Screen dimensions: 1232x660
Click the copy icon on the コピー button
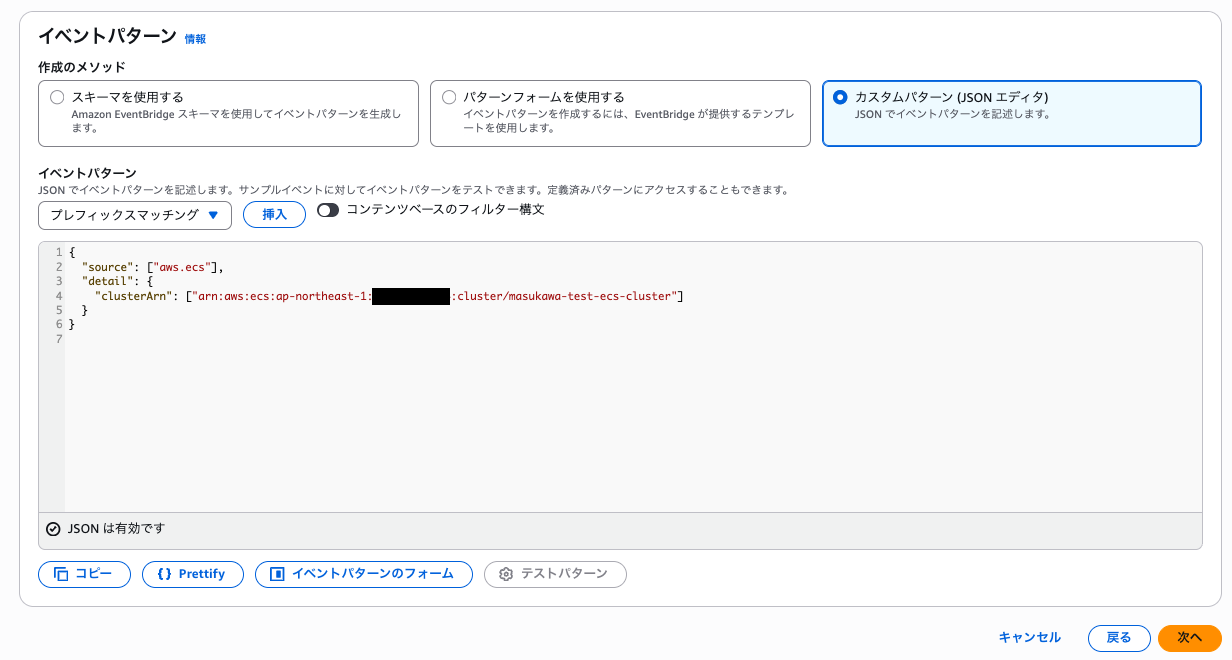pos(60,574)
